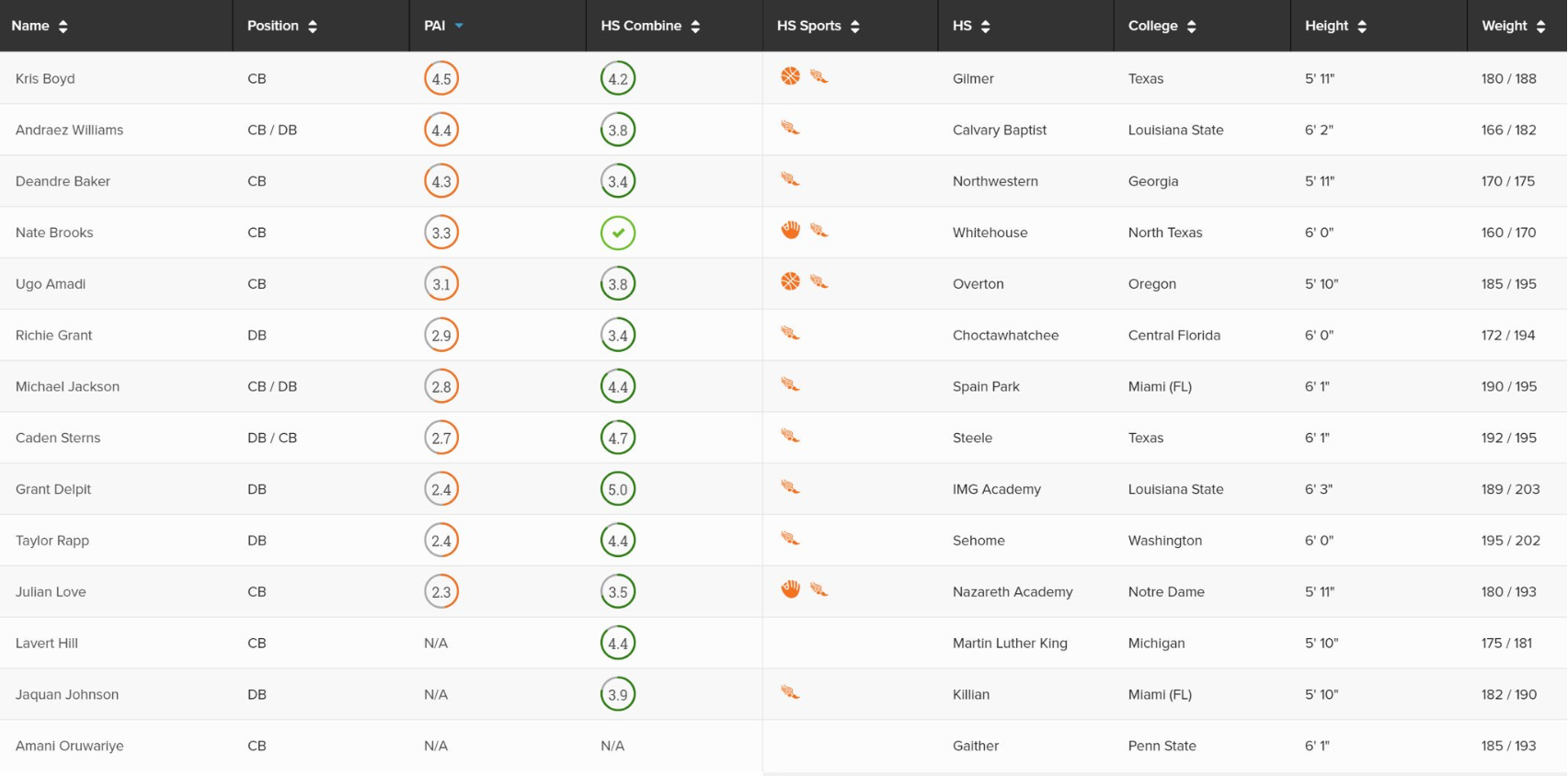Click Grant Delpit's 5.0 HS Combine badge

618,489
